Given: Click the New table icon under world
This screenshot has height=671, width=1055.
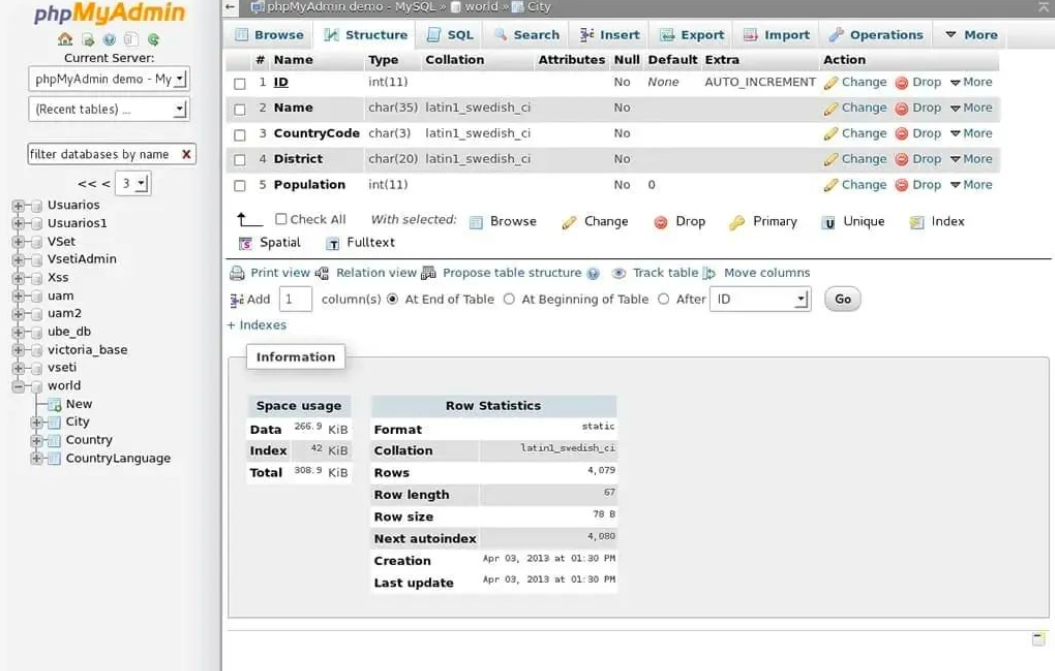Looking at the screenshot, I should [54, 404].
